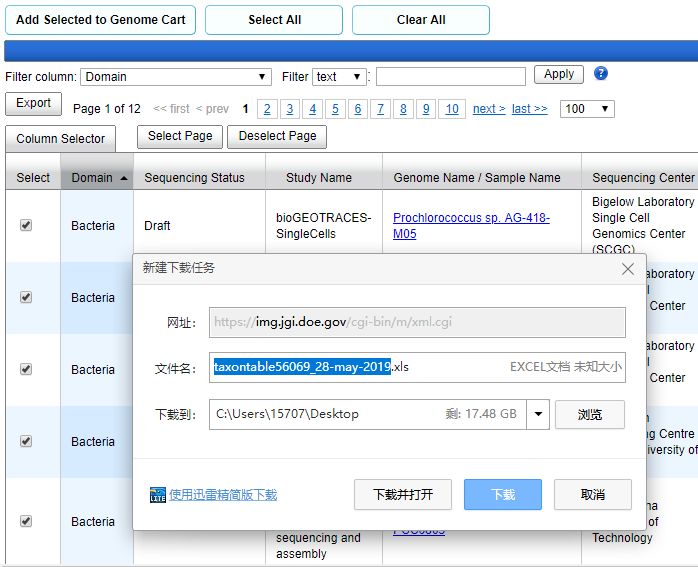Toggle checkbox for first Bacteria row
Viewport: 698px width, 567px height.
click(x=26, y=226)
